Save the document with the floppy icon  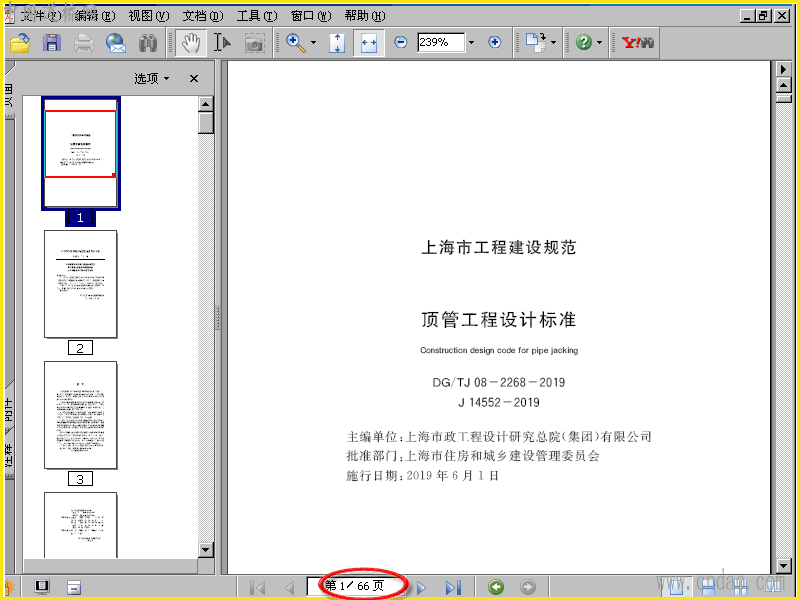point(52,43)
